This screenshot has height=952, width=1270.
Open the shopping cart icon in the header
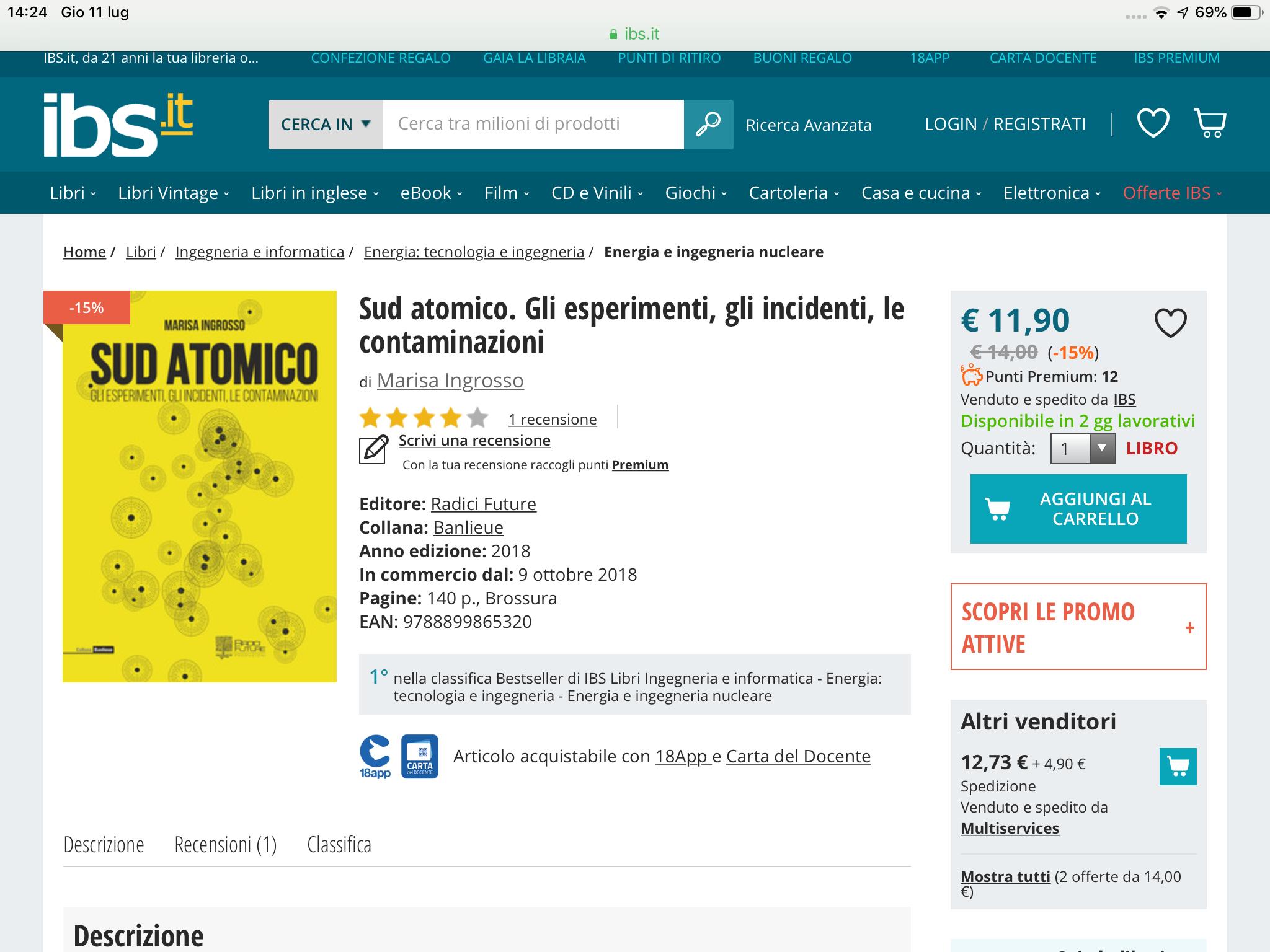click(x=1210, y=123)
